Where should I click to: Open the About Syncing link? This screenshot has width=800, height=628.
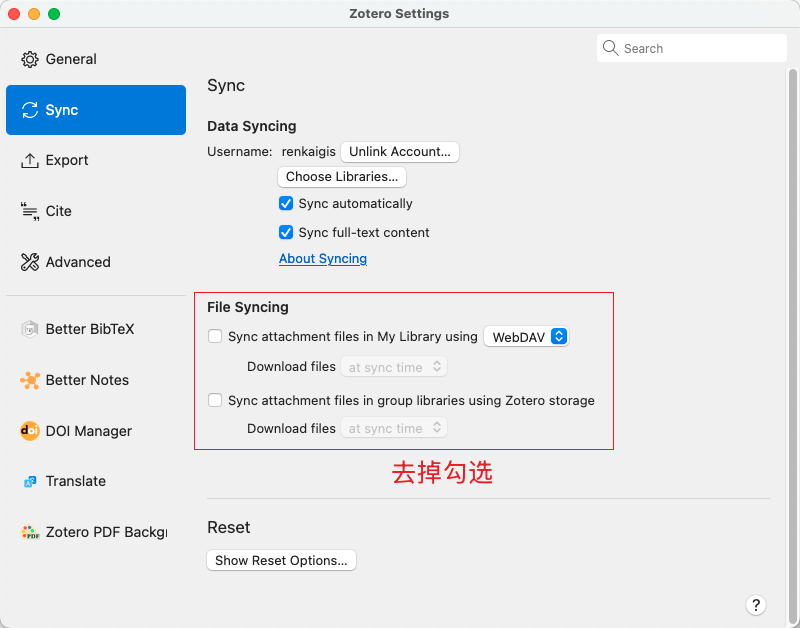[x=322, y=259]
